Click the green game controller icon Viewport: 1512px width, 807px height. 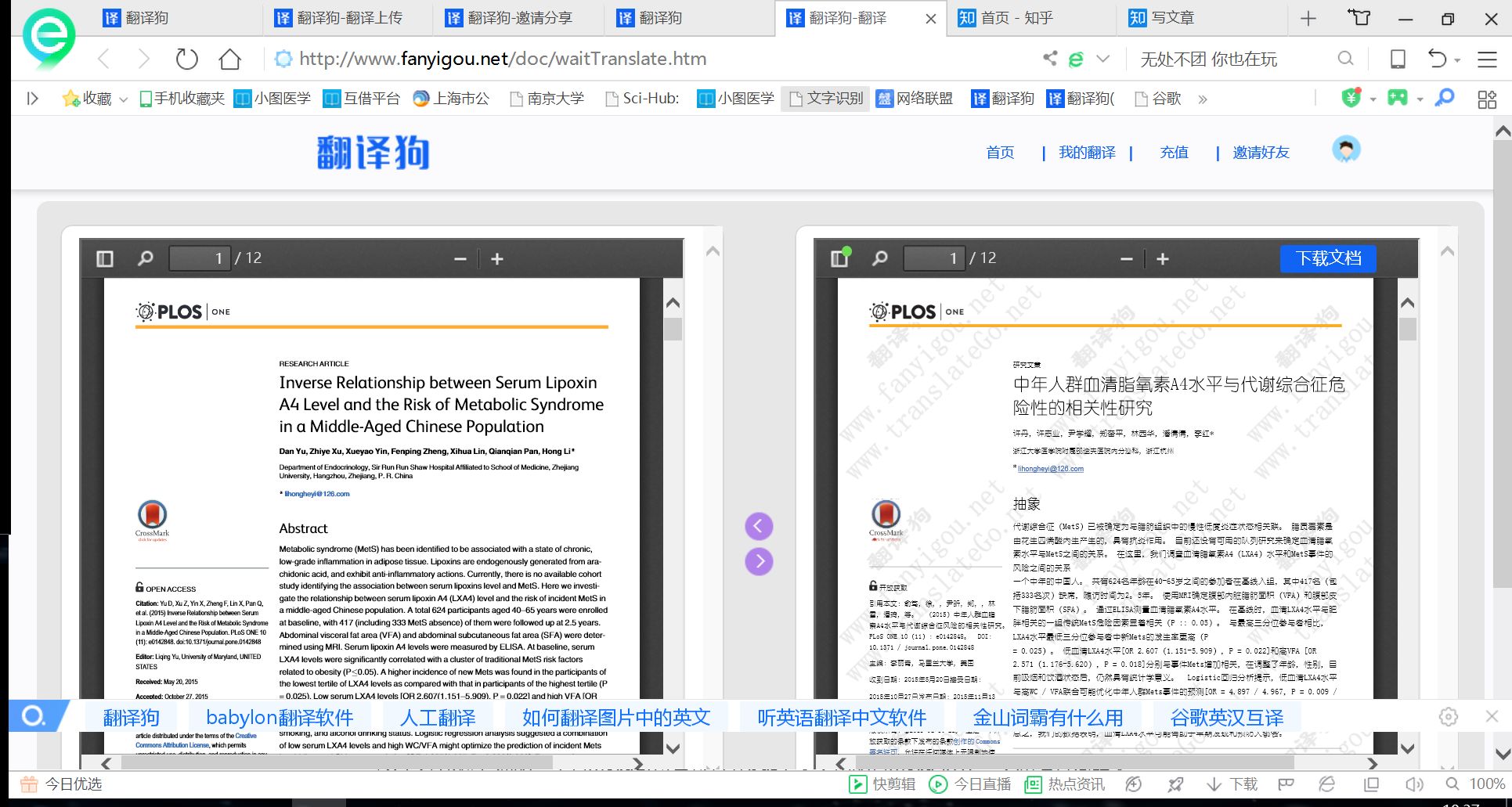1398,98
